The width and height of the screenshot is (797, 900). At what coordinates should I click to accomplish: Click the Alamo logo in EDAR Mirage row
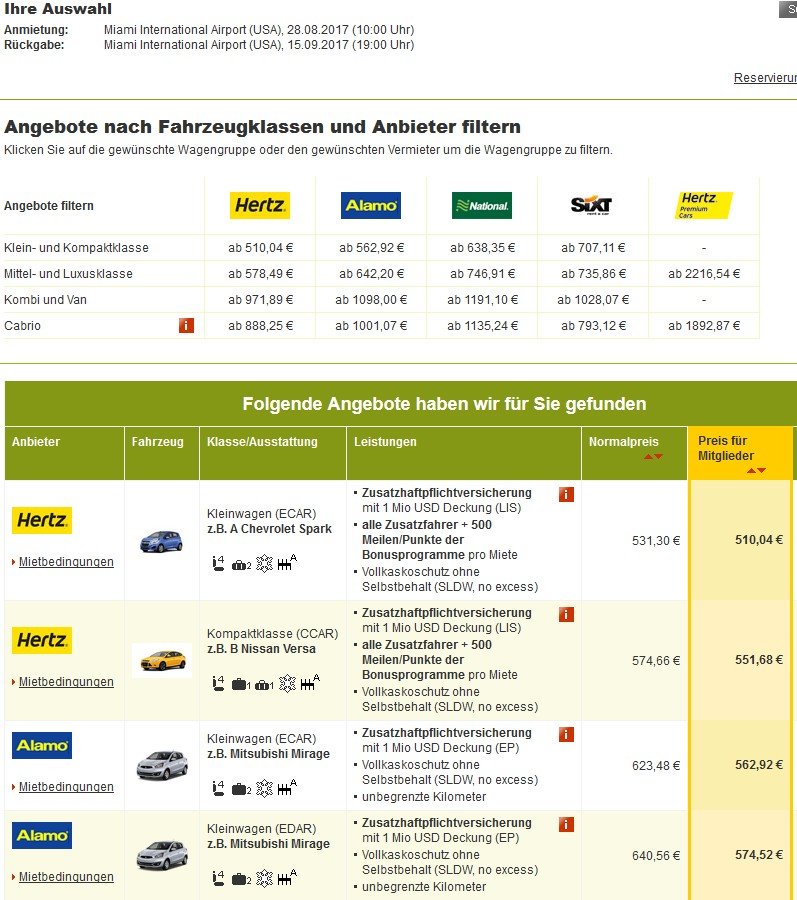click(x=42, y=835)
